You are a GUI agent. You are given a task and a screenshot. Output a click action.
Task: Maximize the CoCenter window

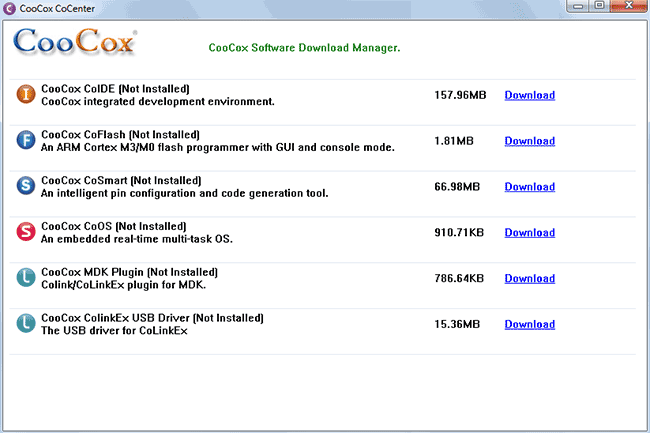[597, 7]
